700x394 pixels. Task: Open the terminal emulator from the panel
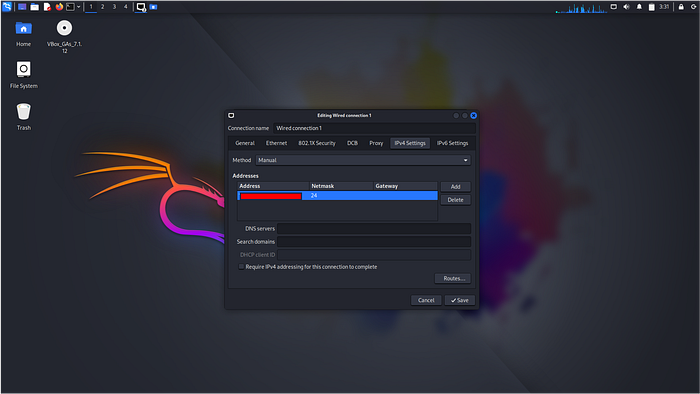tap(71, 7)
